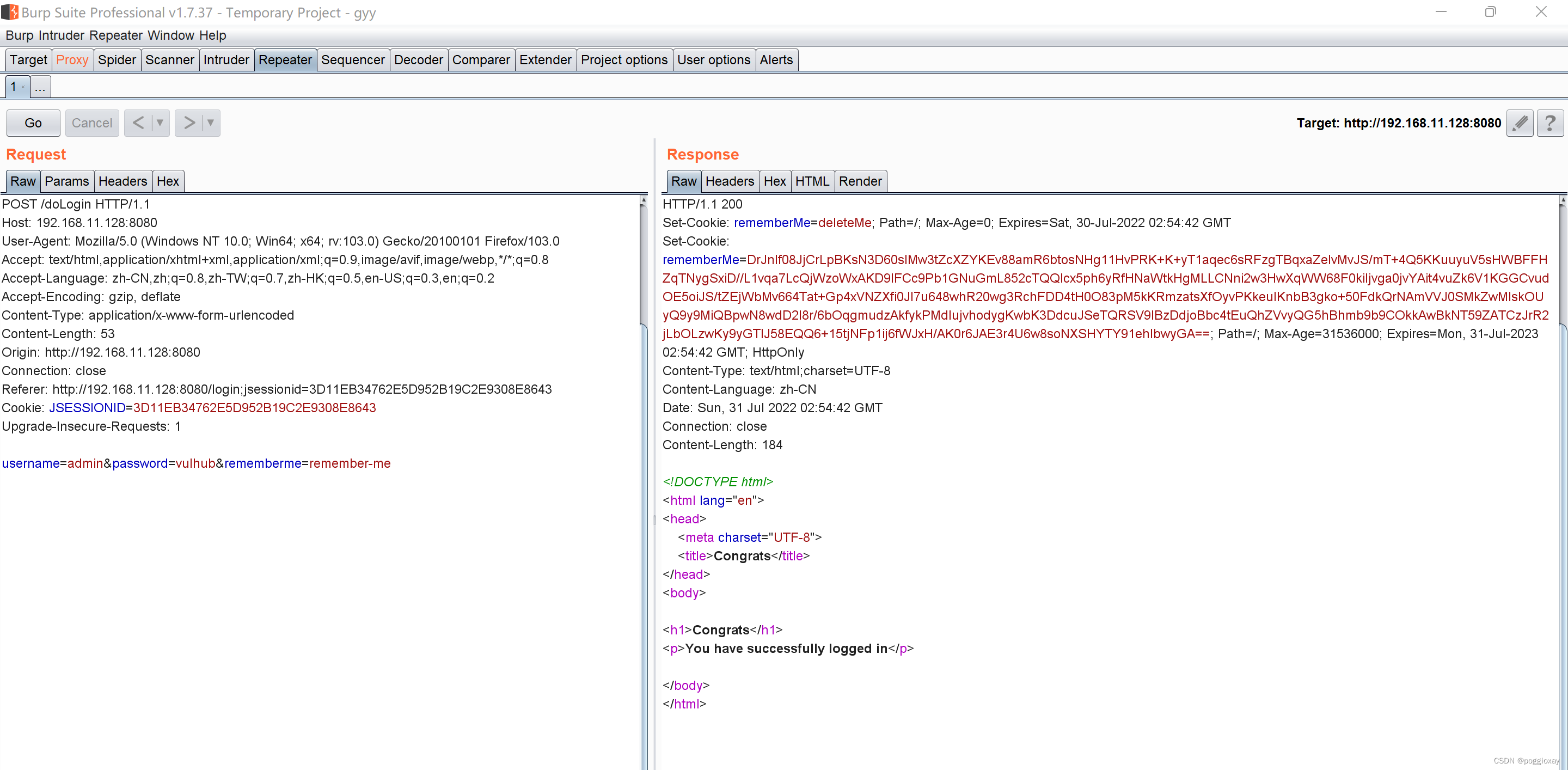
Task: Switch to the Scanner tab
Action: 170,60
